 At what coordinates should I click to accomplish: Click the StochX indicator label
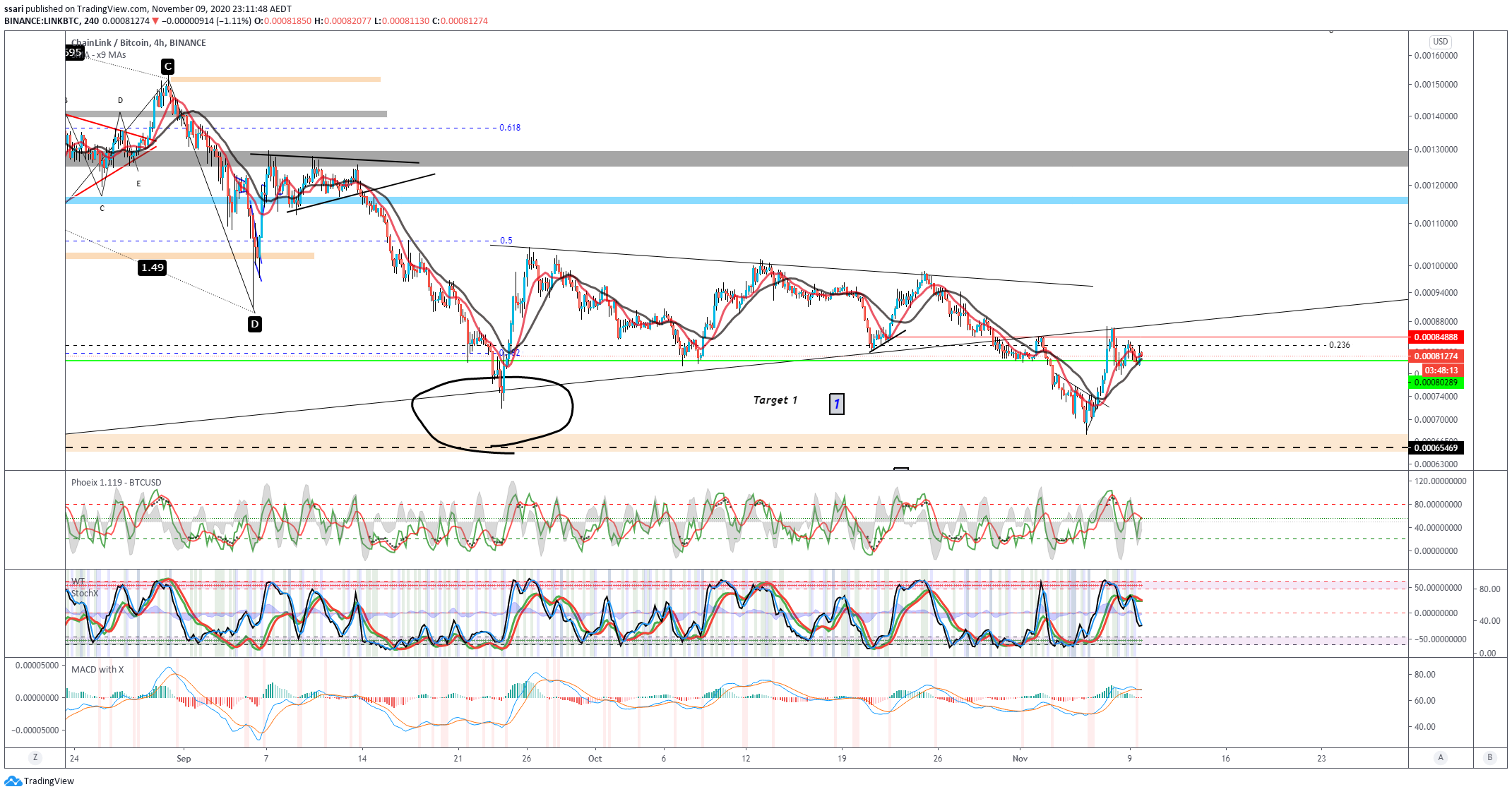[x=85, y=593]
